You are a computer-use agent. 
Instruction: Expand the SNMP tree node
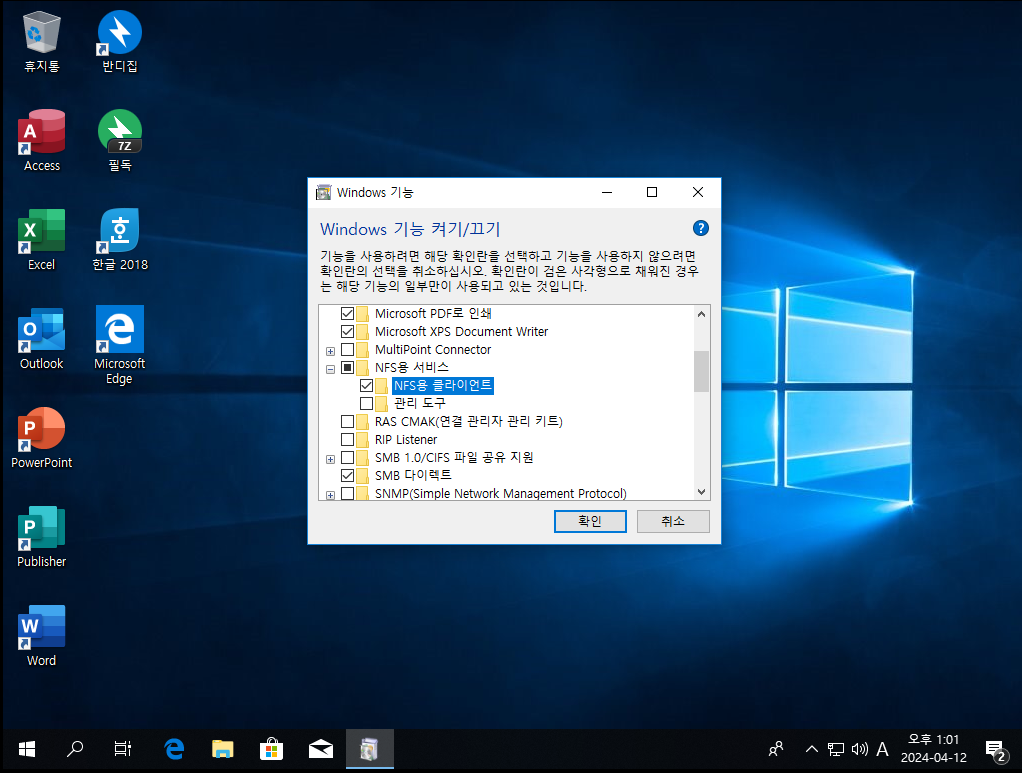[330, 495]
